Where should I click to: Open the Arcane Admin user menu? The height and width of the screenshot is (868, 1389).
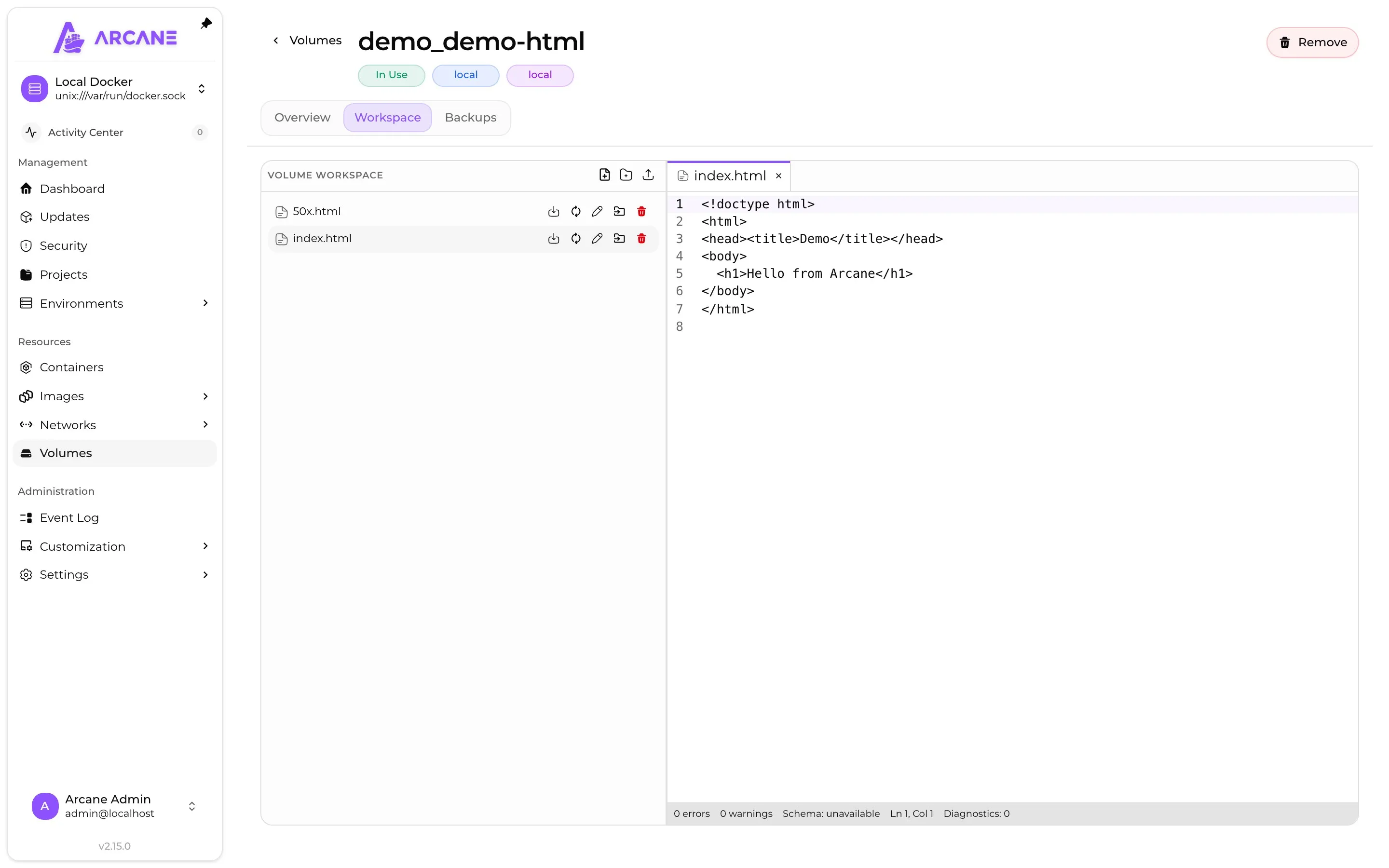[x=115, y=806]
